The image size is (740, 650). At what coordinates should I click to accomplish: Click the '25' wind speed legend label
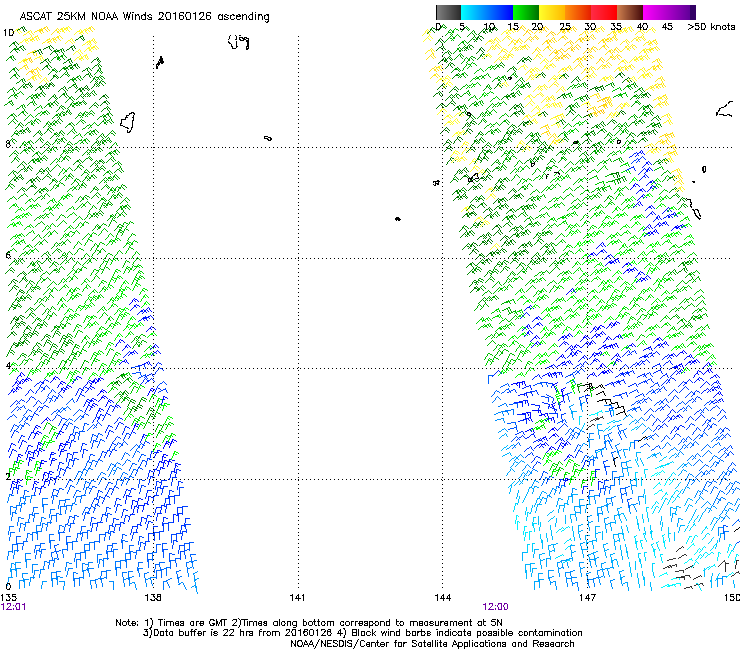tap(565, 27)
